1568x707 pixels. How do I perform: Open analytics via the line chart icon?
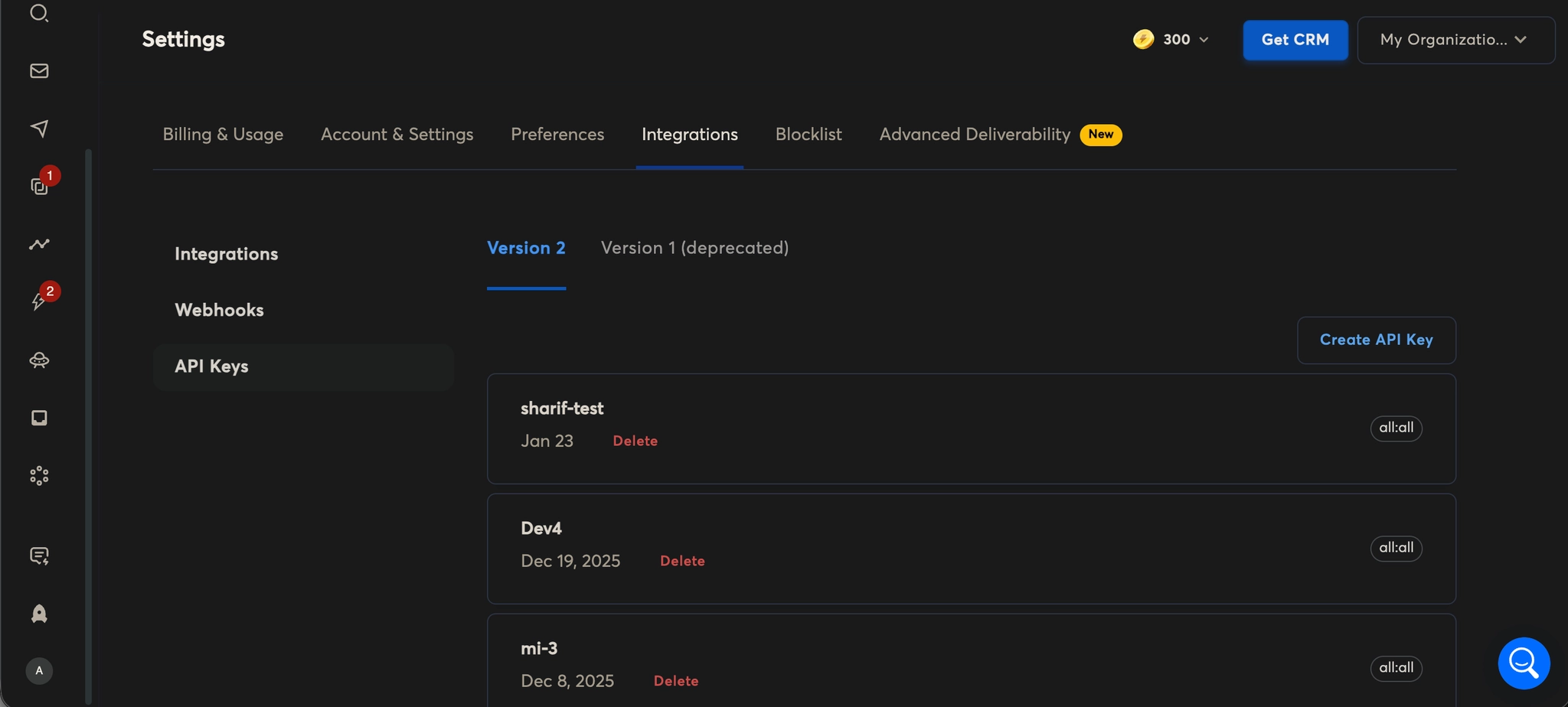(x=39, y=244)
